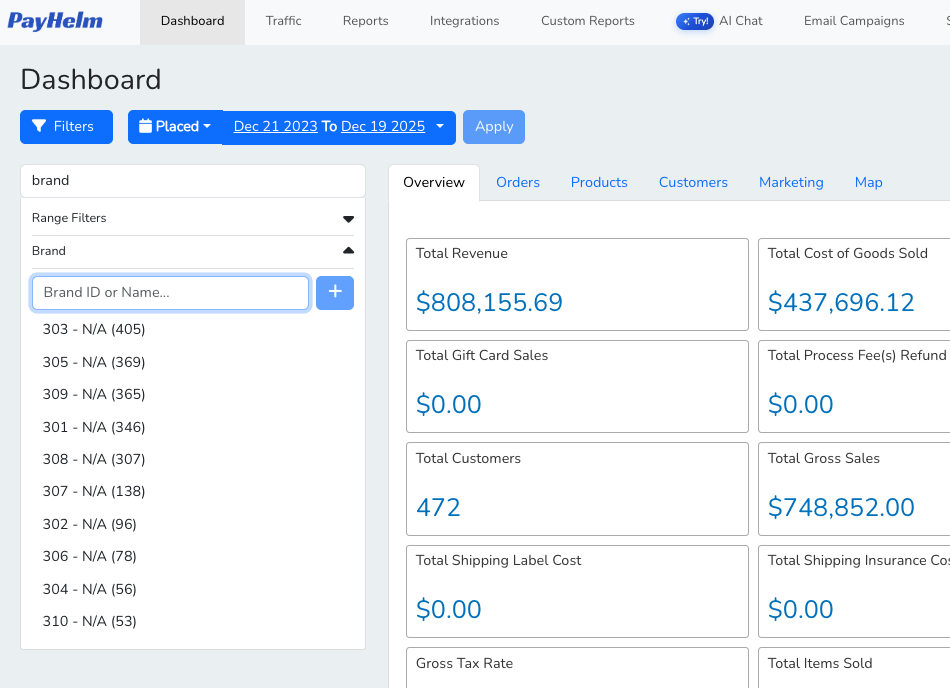
Task: Click the Try! badge next to AI Chat
Action: point(695,21)
